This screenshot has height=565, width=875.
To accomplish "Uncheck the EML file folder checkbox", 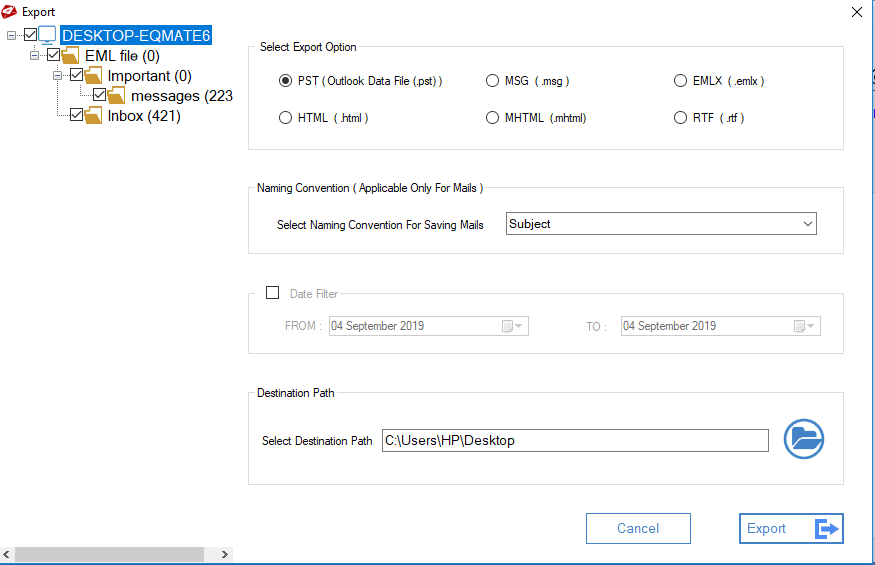I will click(x=53, y=55).
